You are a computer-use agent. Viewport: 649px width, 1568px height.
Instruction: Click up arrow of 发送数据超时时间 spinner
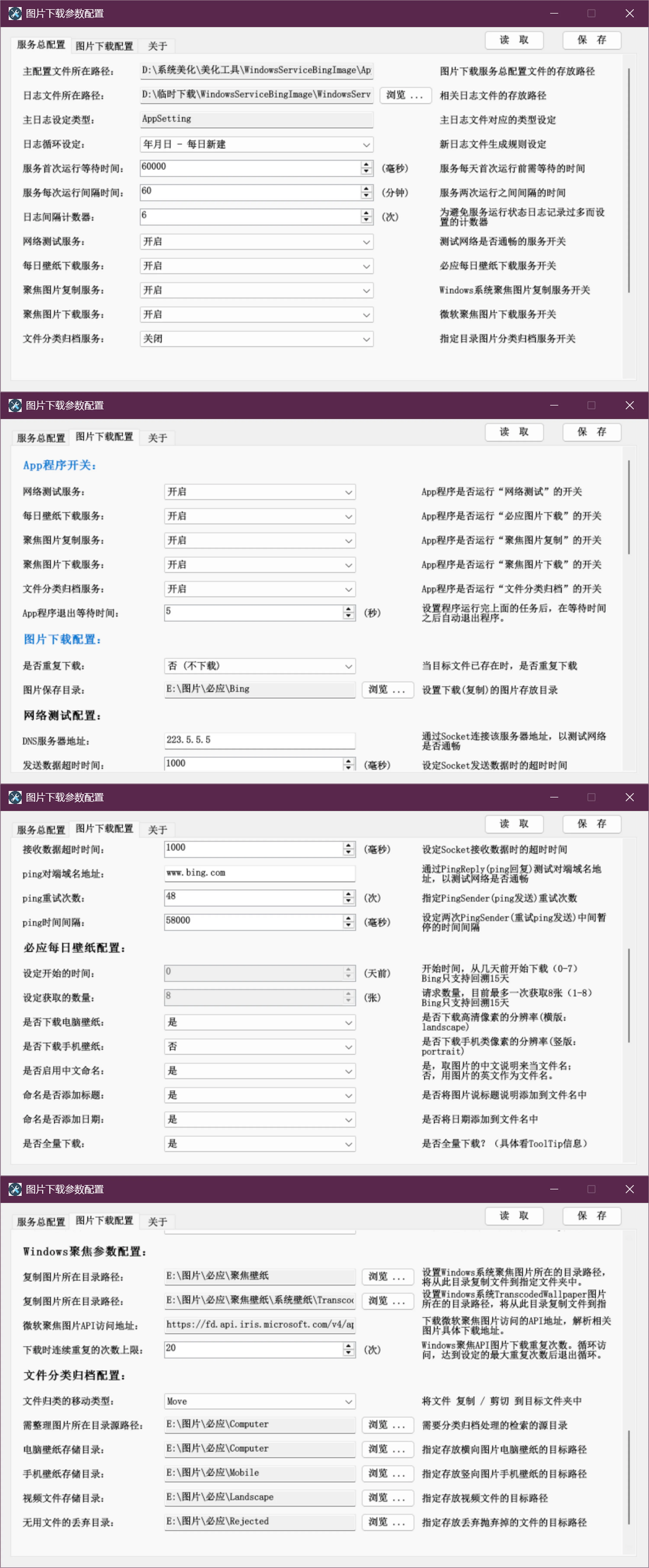tap(349, 761)
